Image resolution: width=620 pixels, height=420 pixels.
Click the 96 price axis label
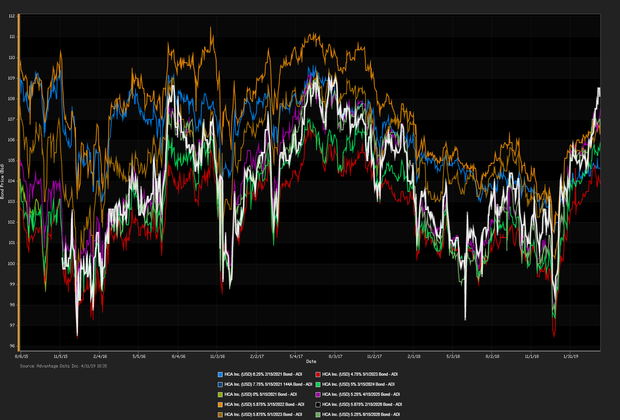point(13,346)
